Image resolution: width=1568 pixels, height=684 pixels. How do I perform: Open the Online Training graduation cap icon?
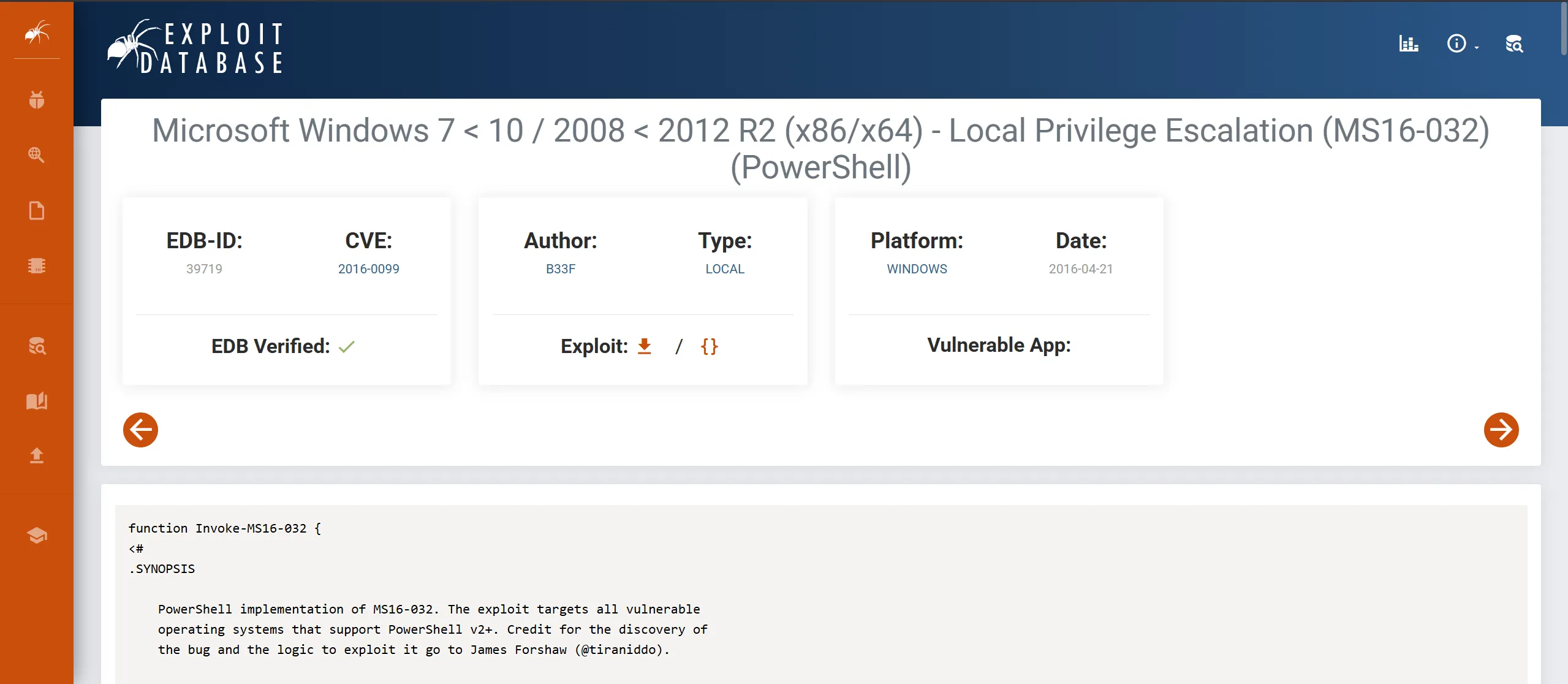pos(37,535)
